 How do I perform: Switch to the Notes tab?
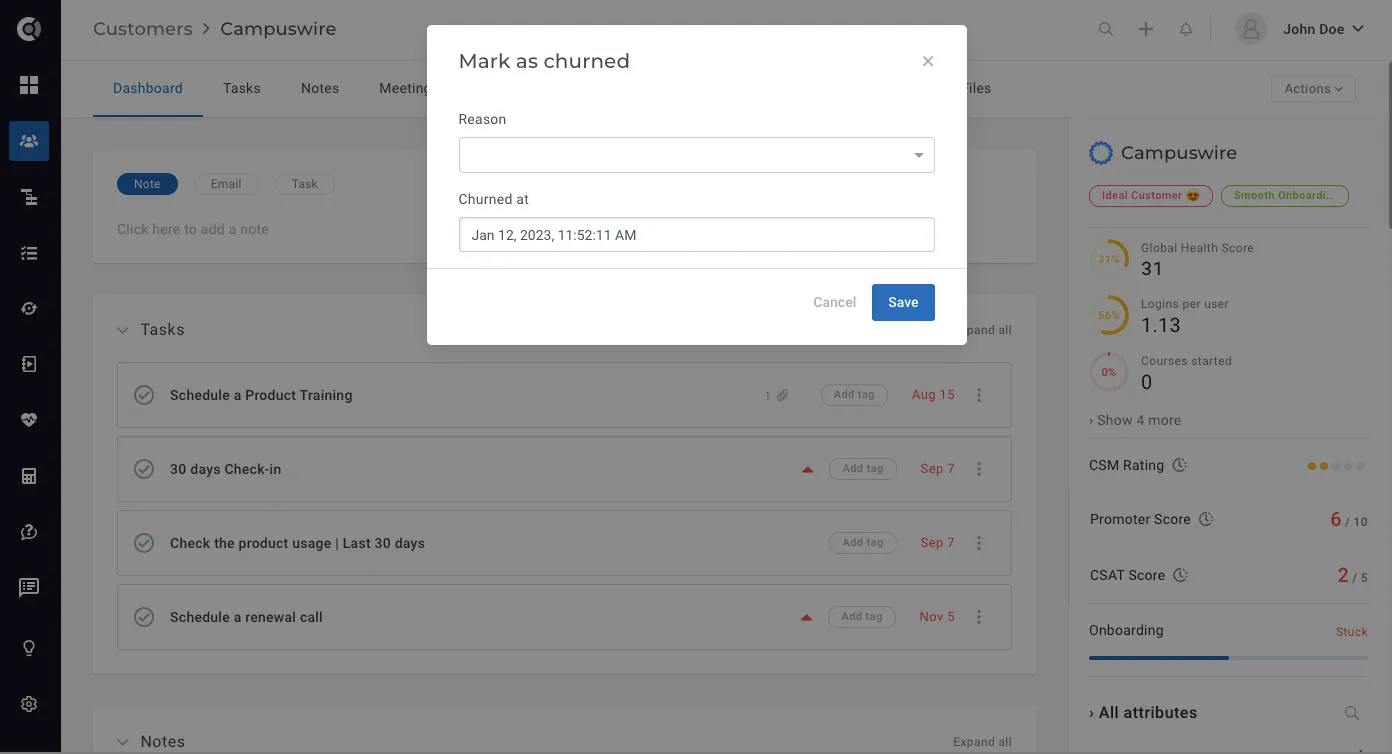coord(320,88)
